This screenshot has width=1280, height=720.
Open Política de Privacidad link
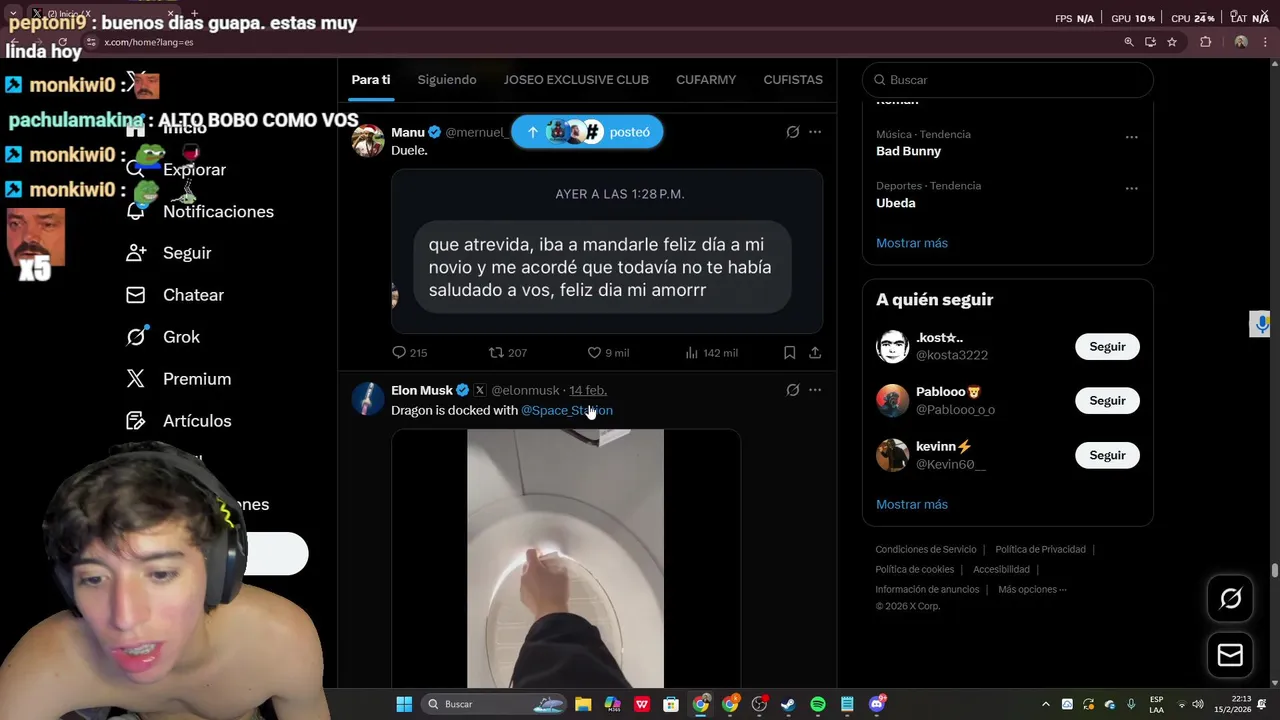point(1040,549)
